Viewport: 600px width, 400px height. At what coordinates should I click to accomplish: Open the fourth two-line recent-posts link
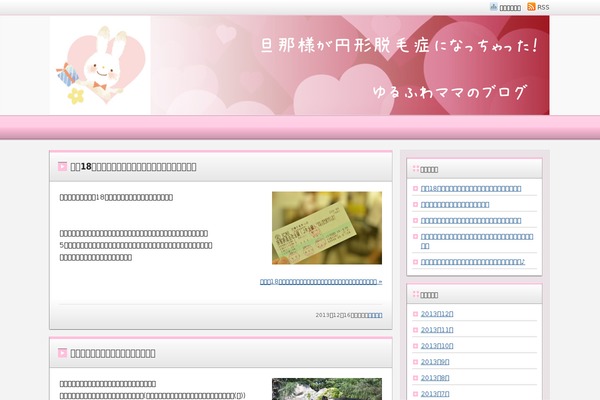pos(477,241)
